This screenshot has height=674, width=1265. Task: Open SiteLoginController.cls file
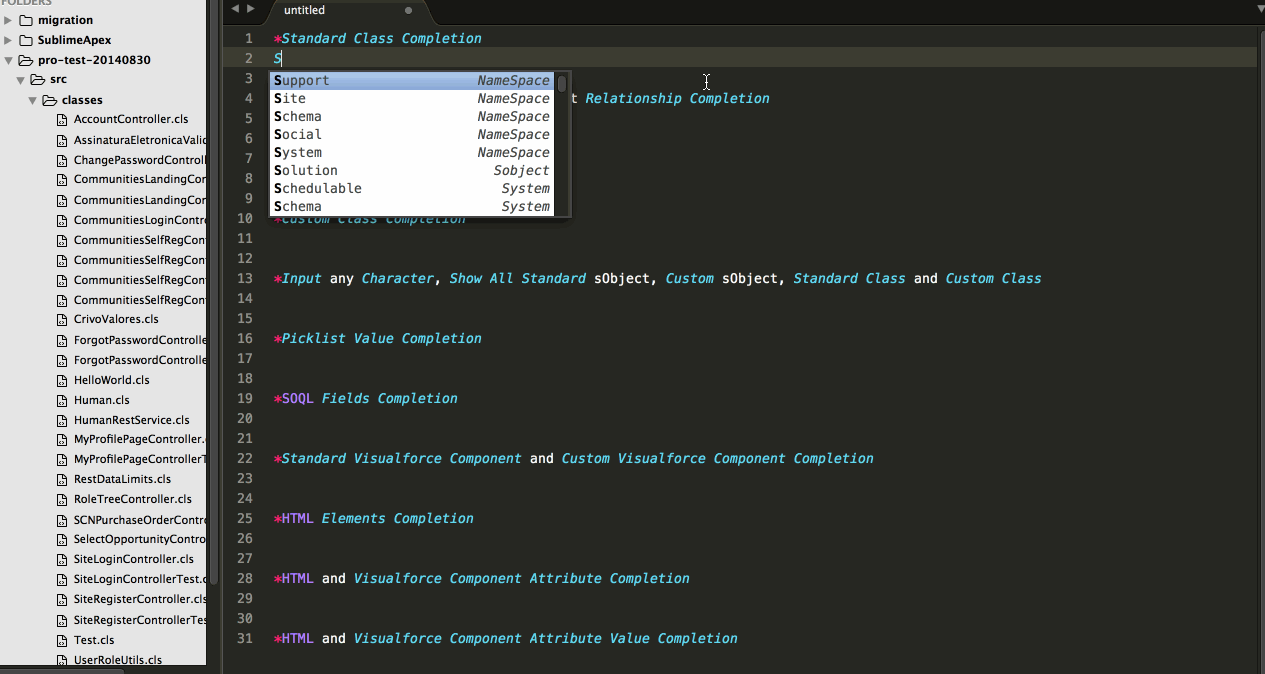click(x=133, y=559)
